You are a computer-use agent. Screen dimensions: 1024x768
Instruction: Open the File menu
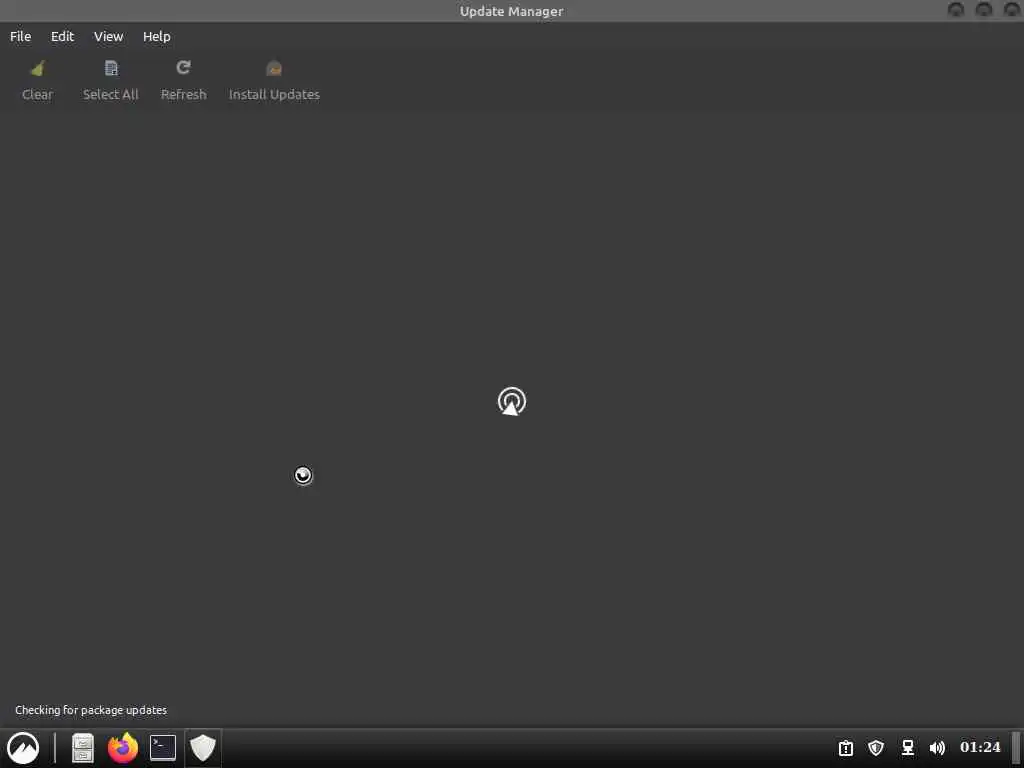tap(20, 37)
